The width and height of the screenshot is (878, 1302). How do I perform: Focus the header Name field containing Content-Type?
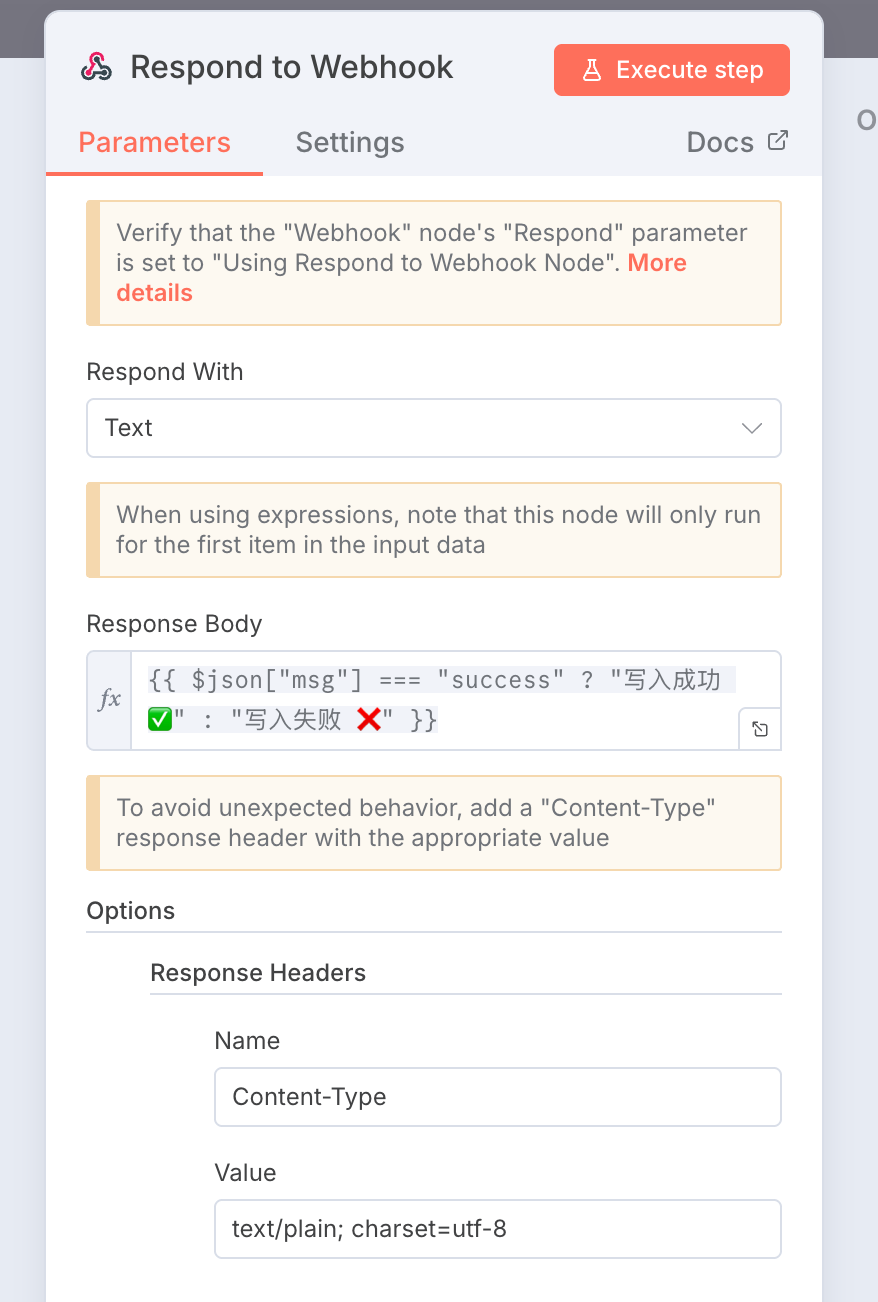(x=497, y=1097)
